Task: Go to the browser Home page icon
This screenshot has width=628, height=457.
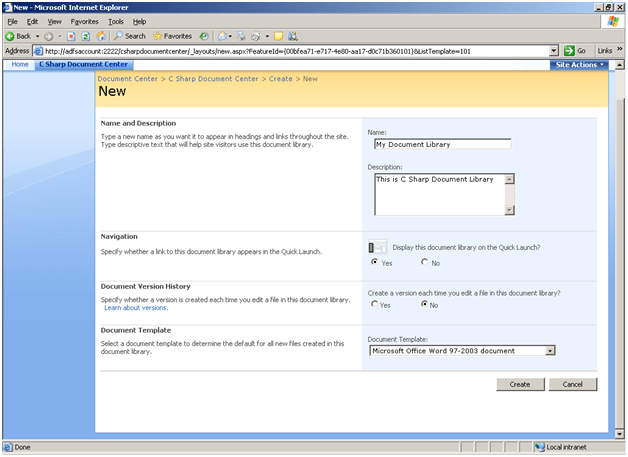Action: pyautogui.click(x=100, y=36)
